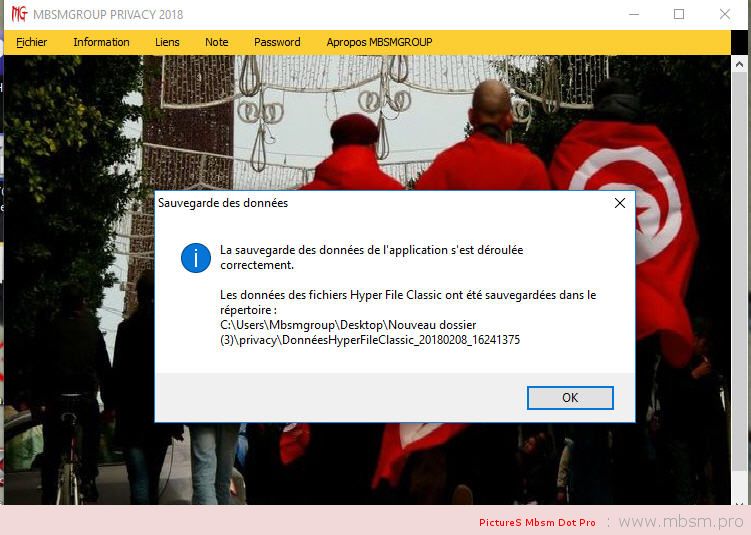The image size is (751, 535).
Task: Click the Sauvegarde des données dialog title bar
Action: [380, 203]
